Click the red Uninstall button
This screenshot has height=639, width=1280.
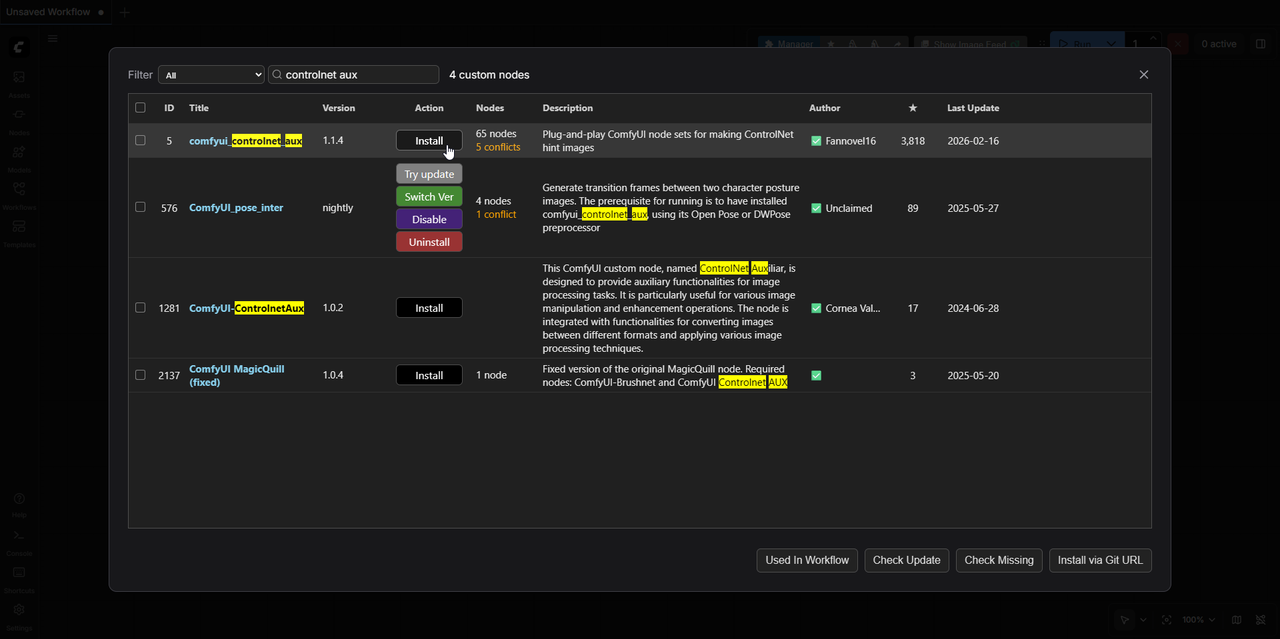tap(429, 242)
